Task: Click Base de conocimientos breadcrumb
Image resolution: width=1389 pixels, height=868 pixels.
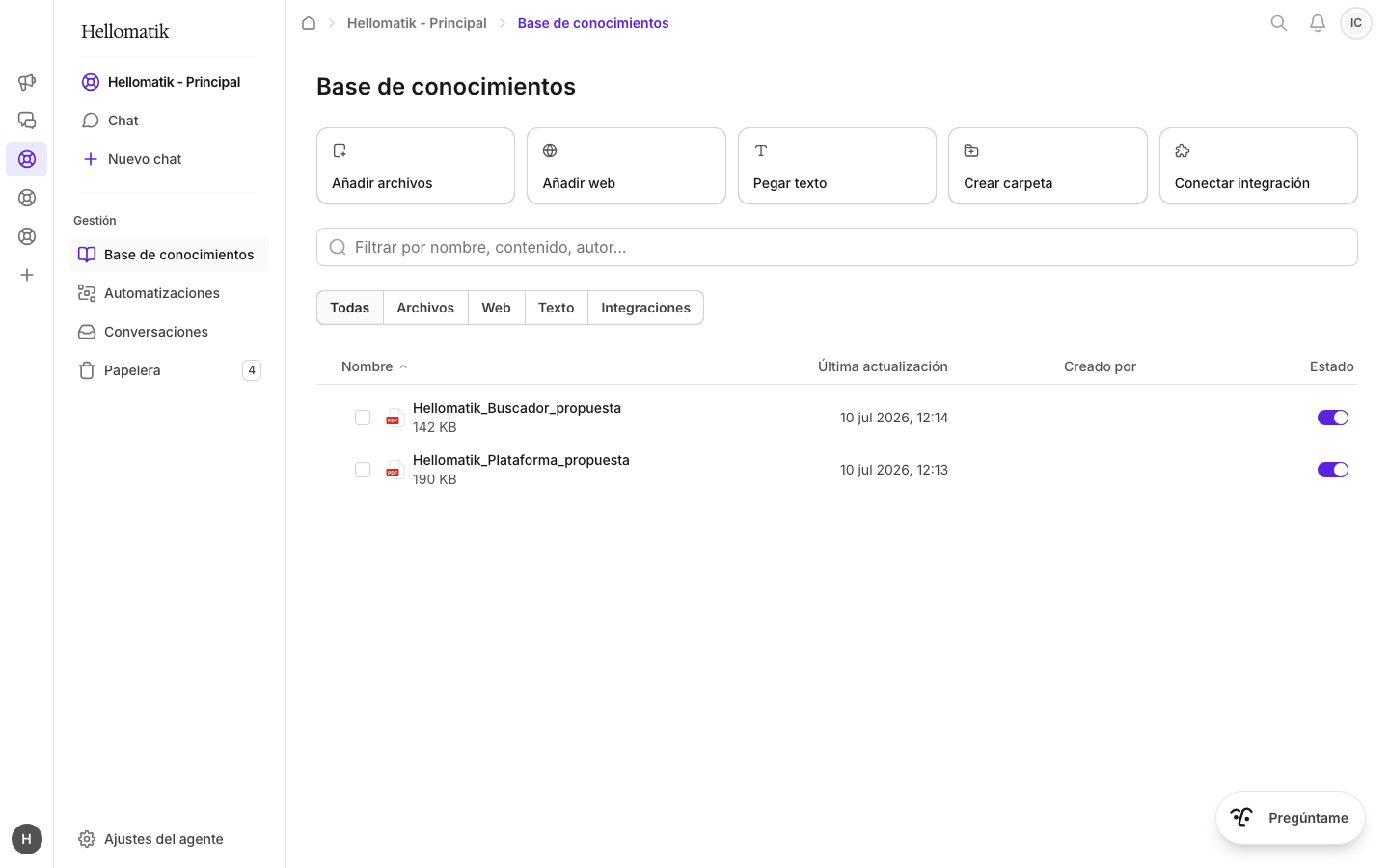Action: click(593, 23)
